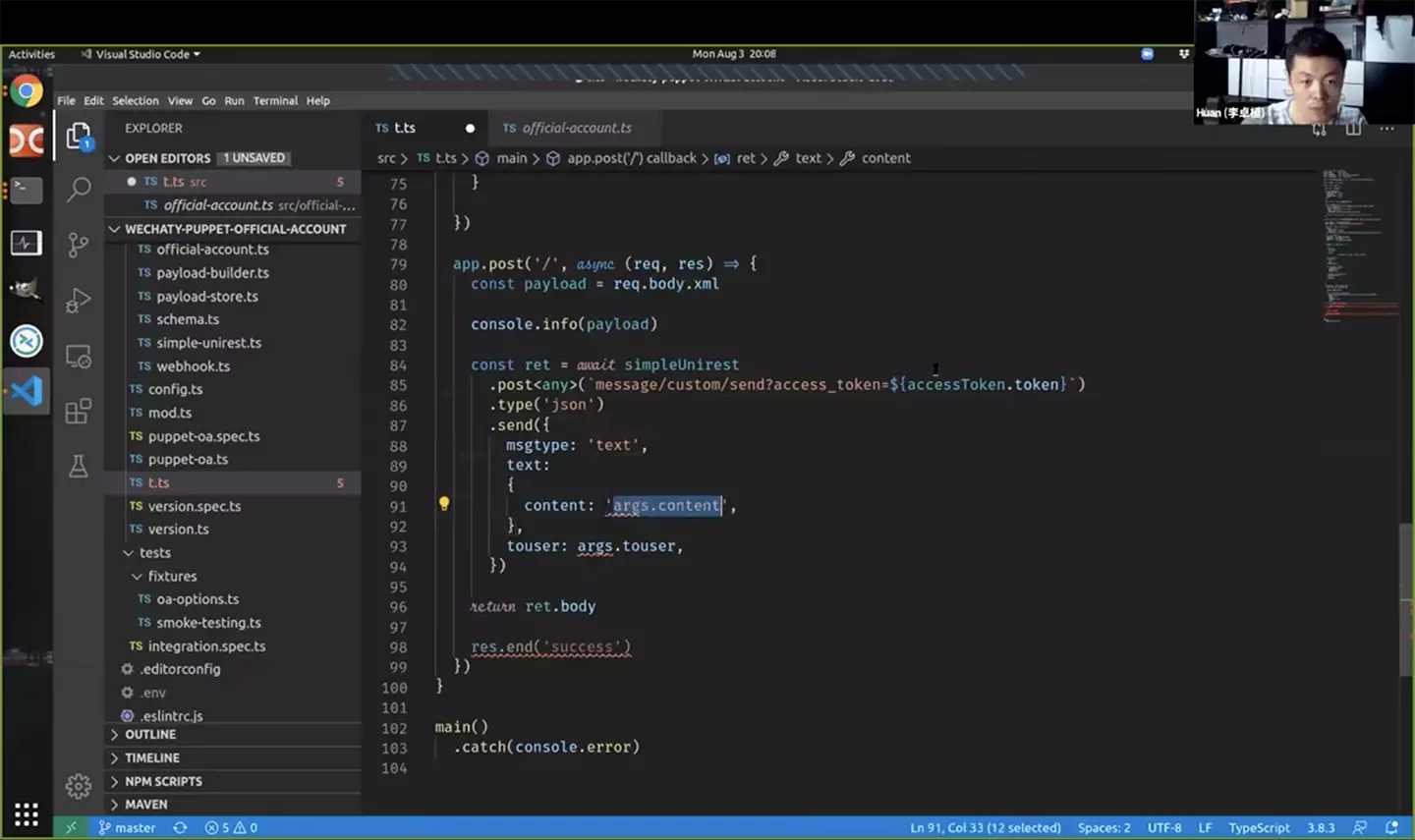Open the Test beaker view
This screenshot has height=840, width=1415.
(79, 466)
